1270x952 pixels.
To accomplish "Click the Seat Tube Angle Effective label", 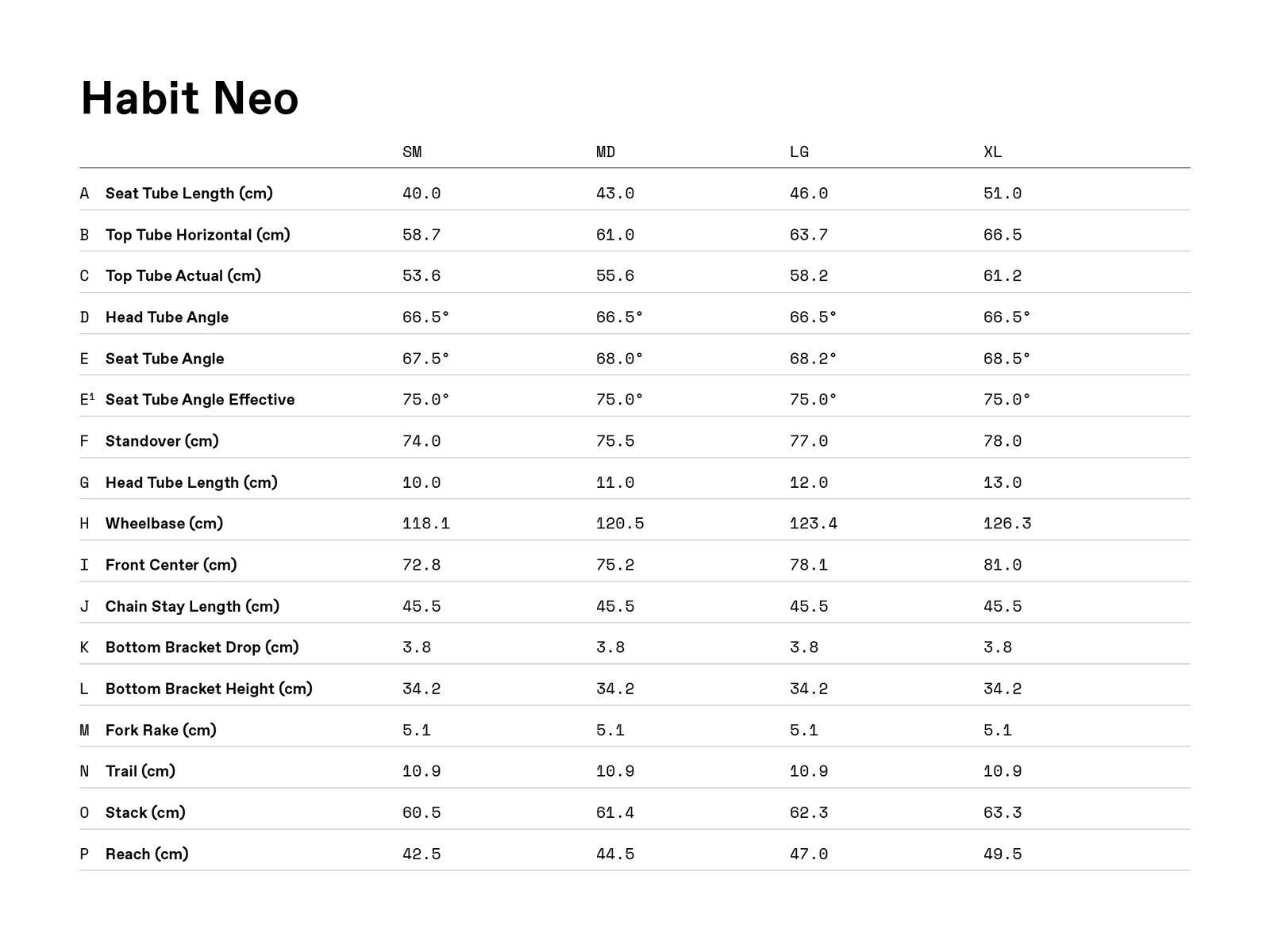I will 200,400.
